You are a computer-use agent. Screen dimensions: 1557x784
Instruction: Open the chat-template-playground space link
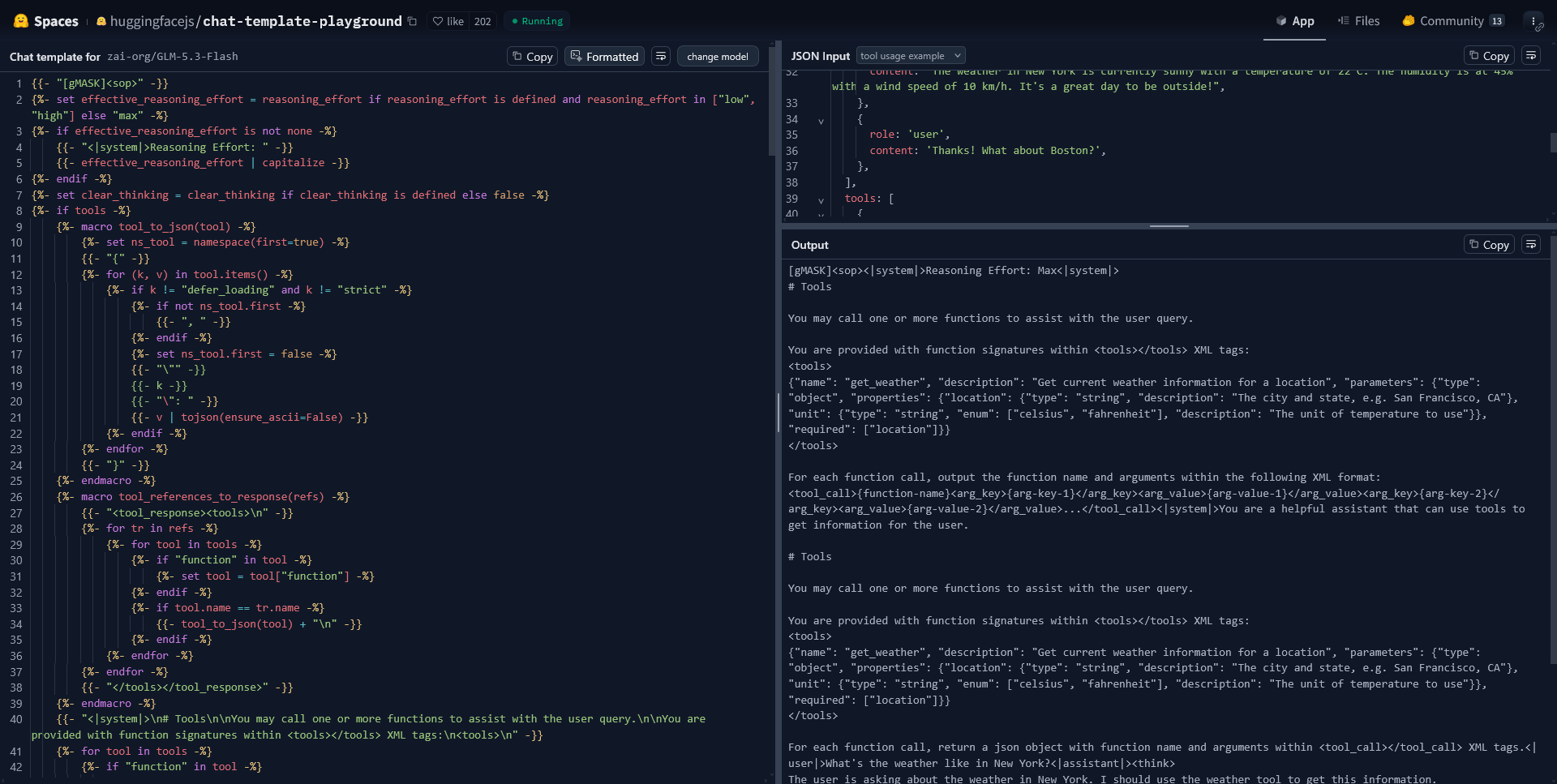pyautogui.click(x=302, y=21)
